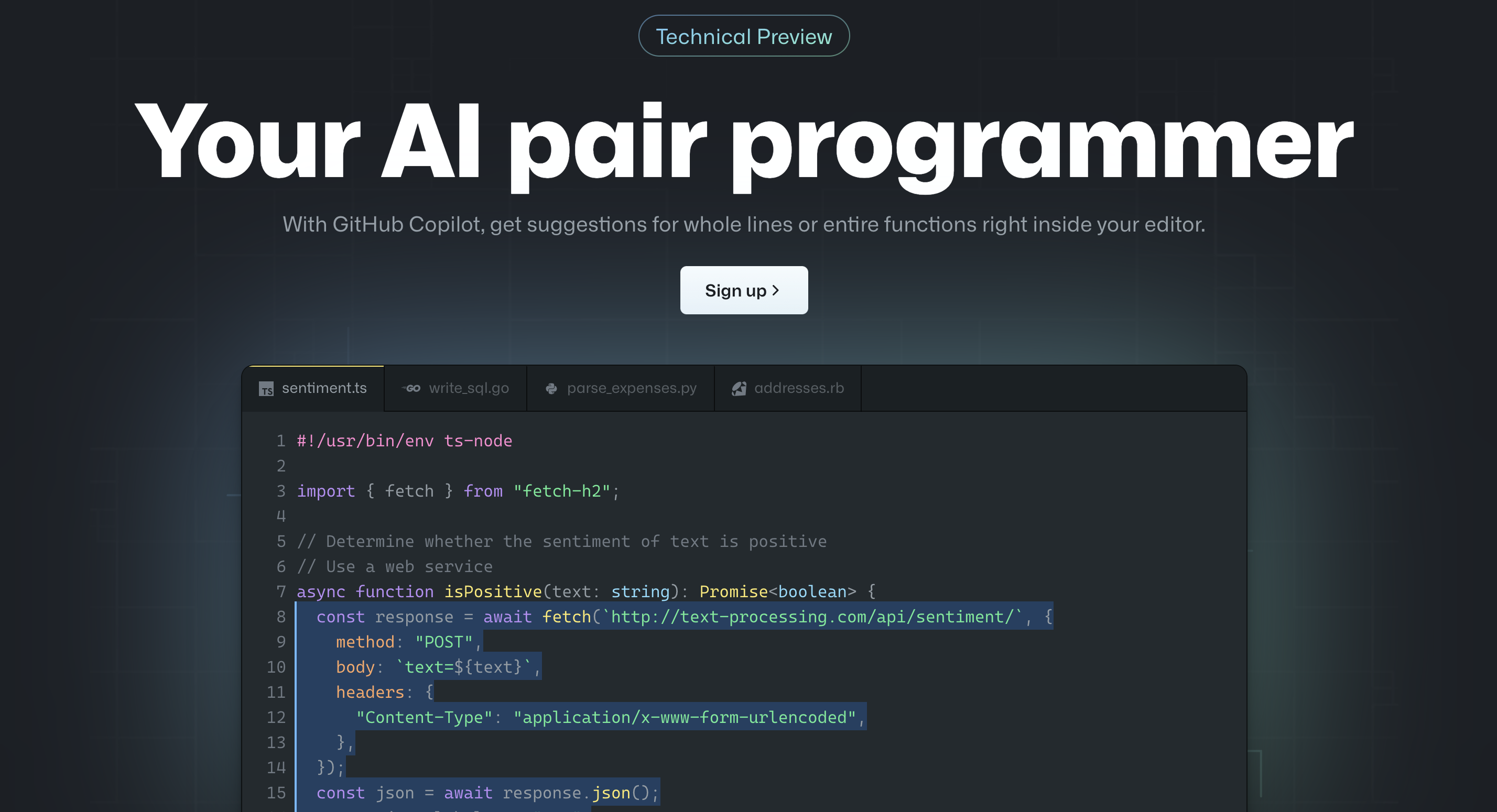Screen dimensions: 1497x812
Task: Click the "POST" method value in code
Action: 443,642
